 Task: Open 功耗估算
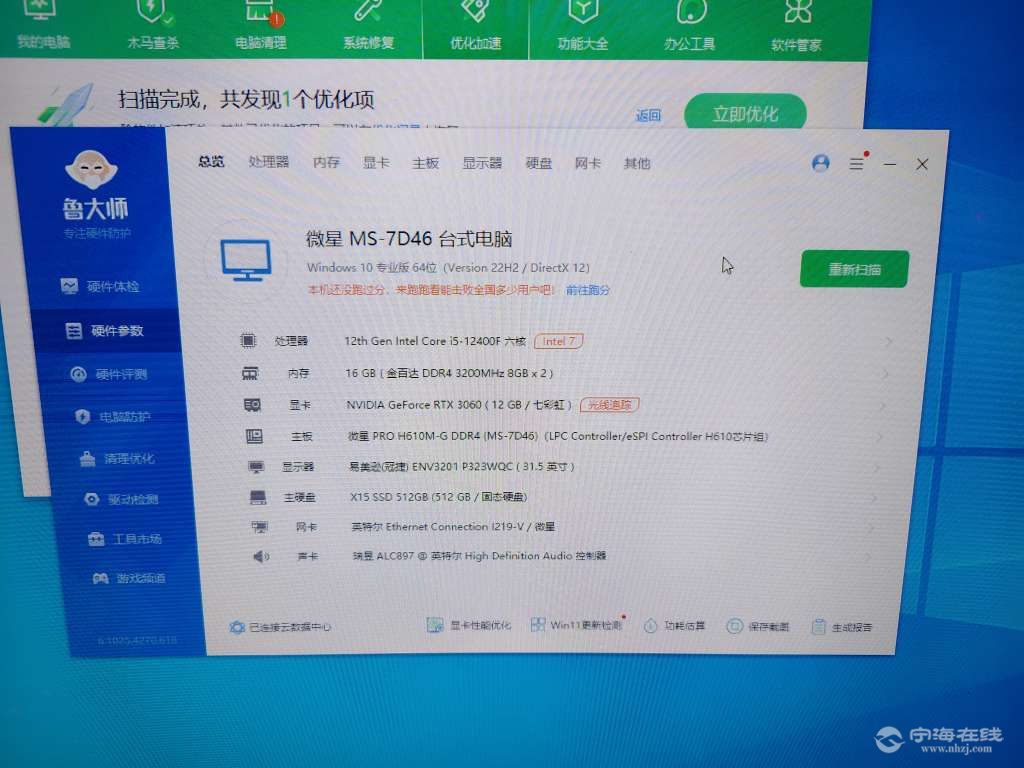tap(675, 626)
